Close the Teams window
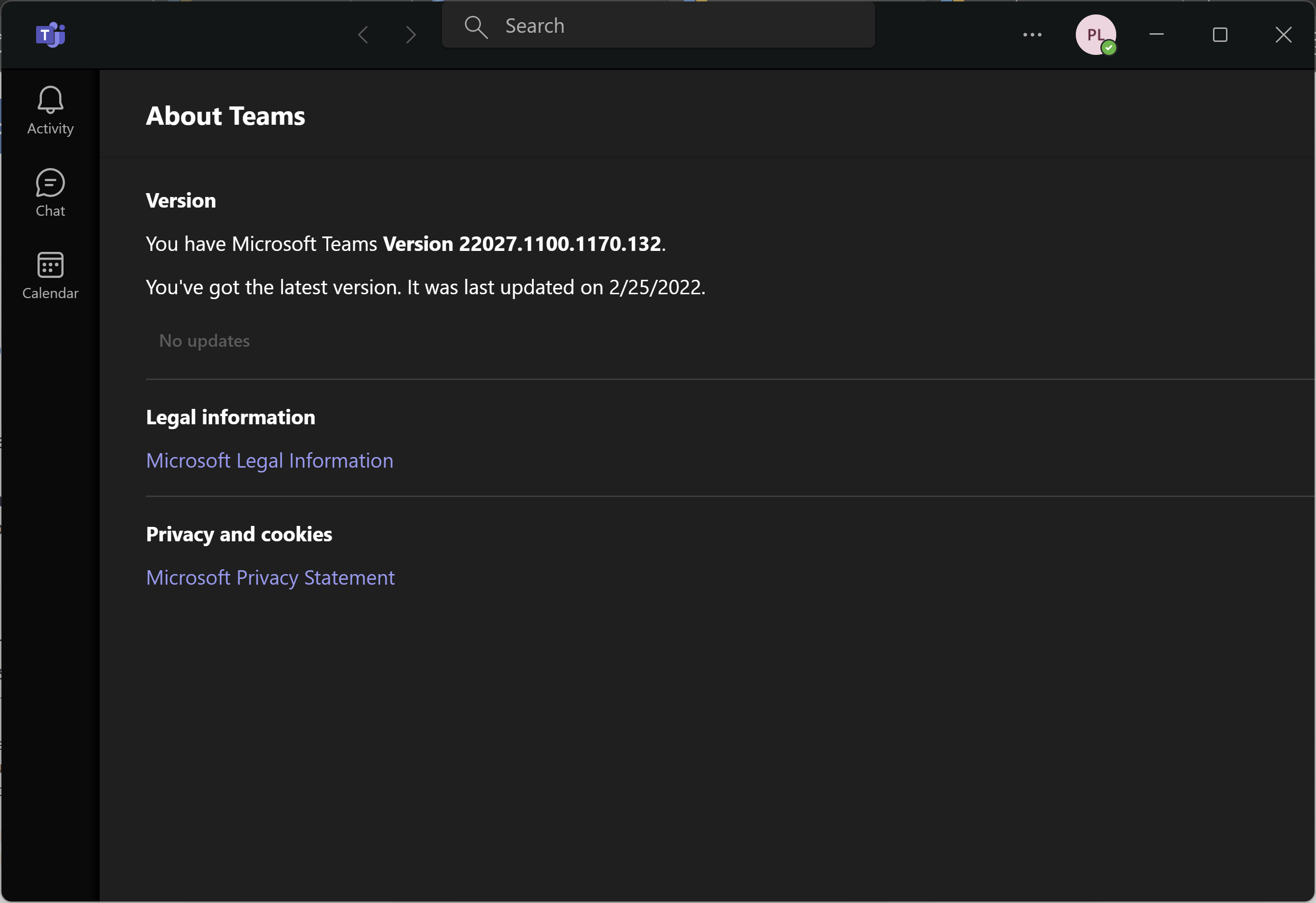This screenshot has width=1316, height=903. point(1283,35)
